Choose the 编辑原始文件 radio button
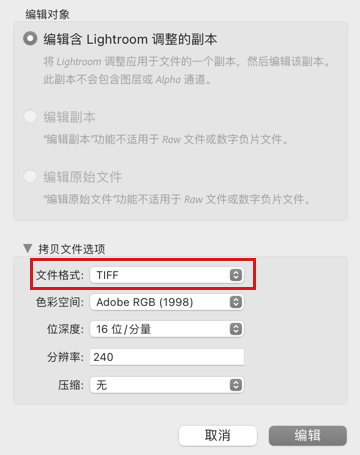 [30, 176]
